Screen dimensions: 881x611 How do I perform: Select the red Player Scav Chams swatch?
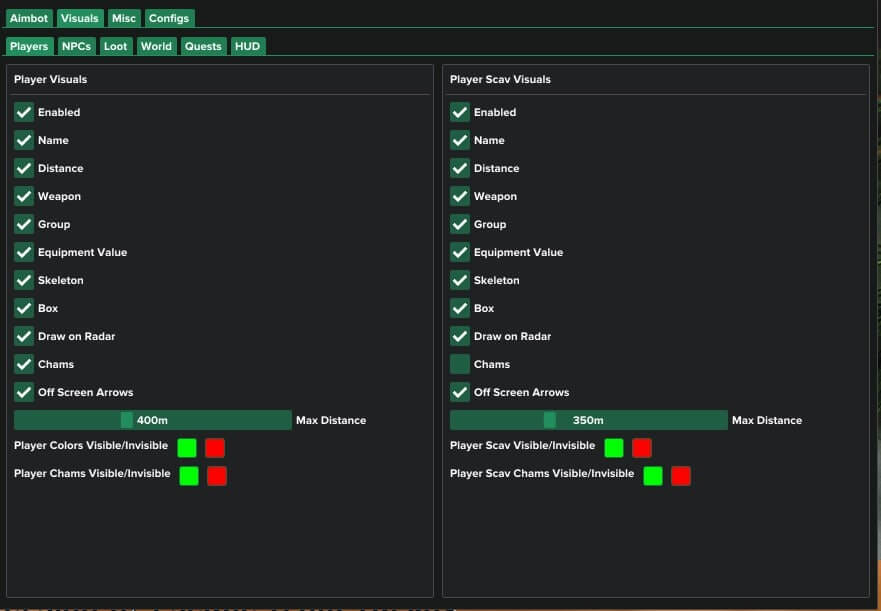tap(681, 475)
